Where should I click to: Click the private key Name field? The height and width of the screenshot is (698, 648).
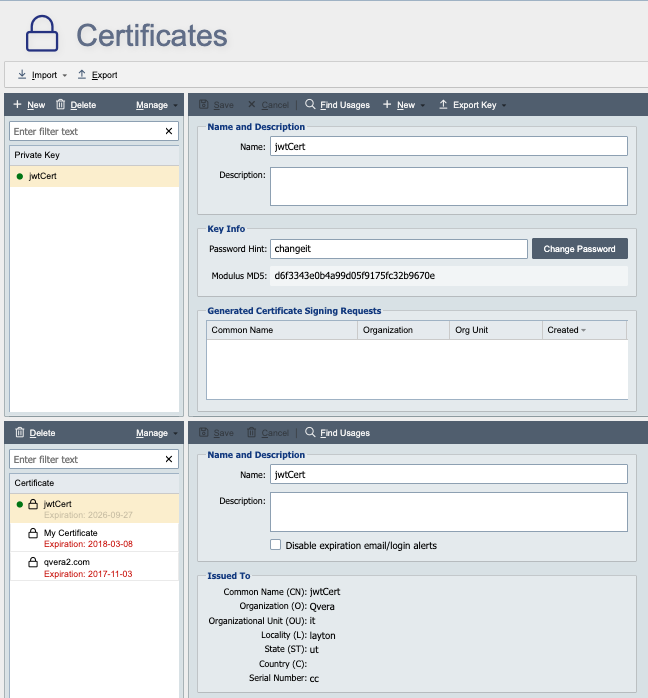(449, 146)
